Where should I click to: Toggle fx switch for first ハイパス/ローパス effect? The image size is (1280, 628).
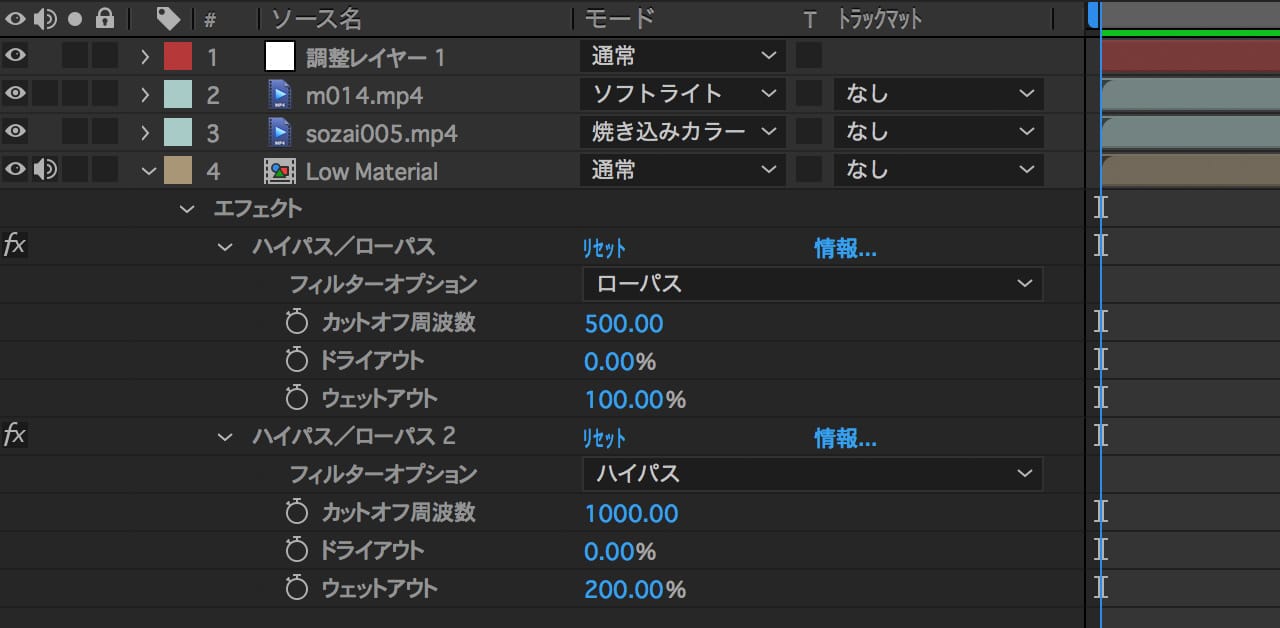[15, 246]
